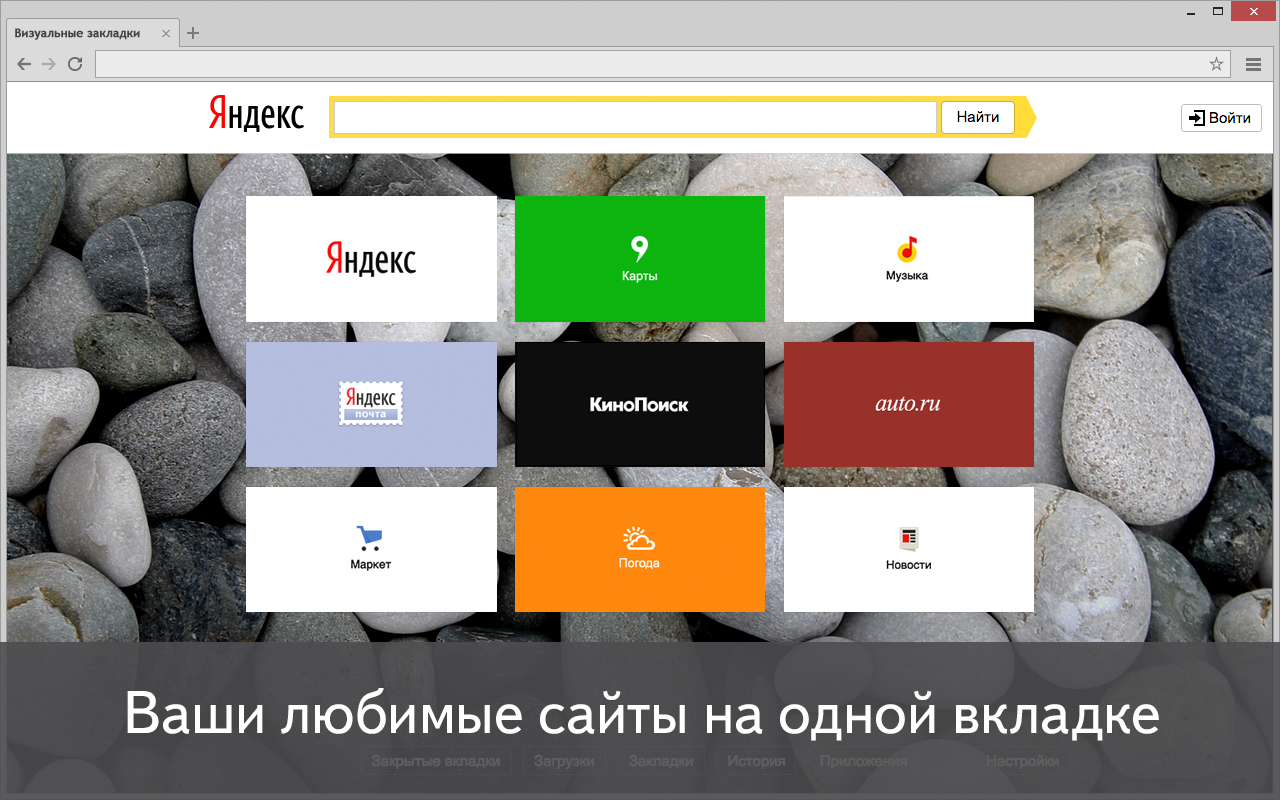Reload the page with the refresh icon
Screen dimensions: 1280x800
[x=75, y=64]
